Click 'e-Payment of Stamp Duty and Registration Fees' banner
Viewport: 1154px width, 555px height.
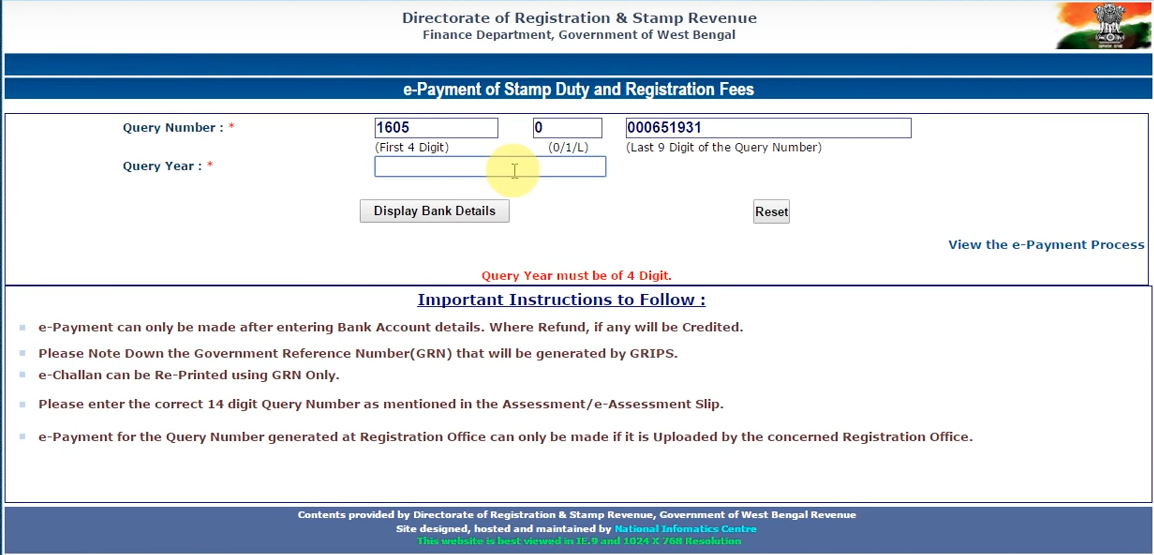[x=578, y=90]
